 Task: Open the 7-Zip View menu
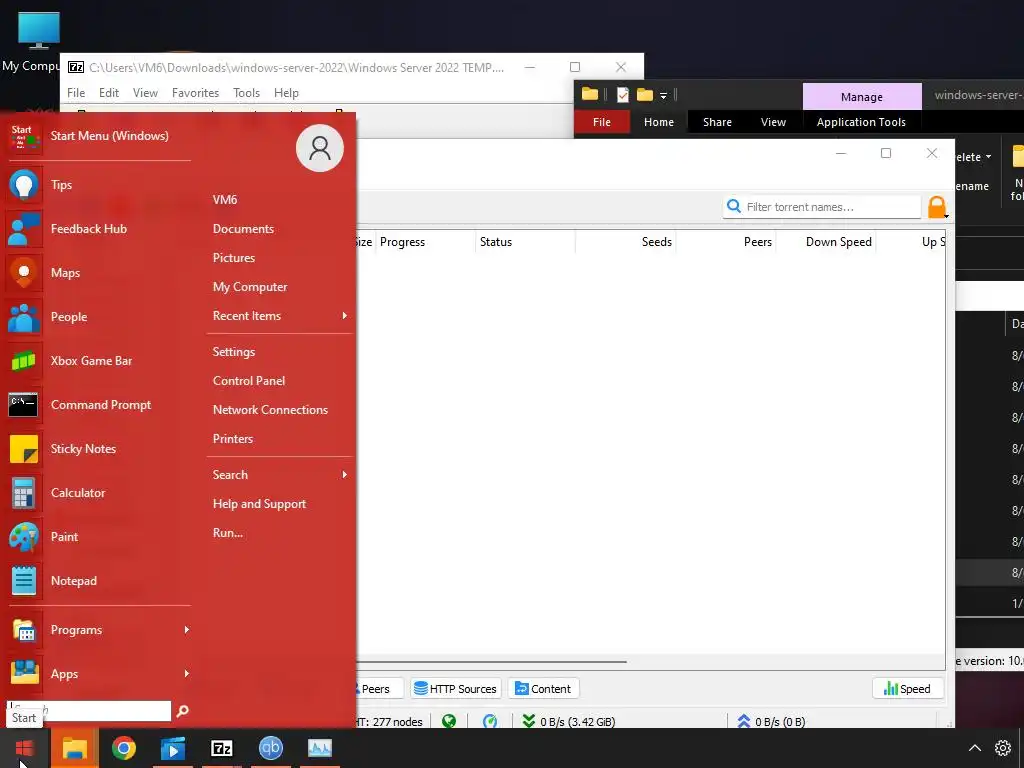tap(145, 93)
